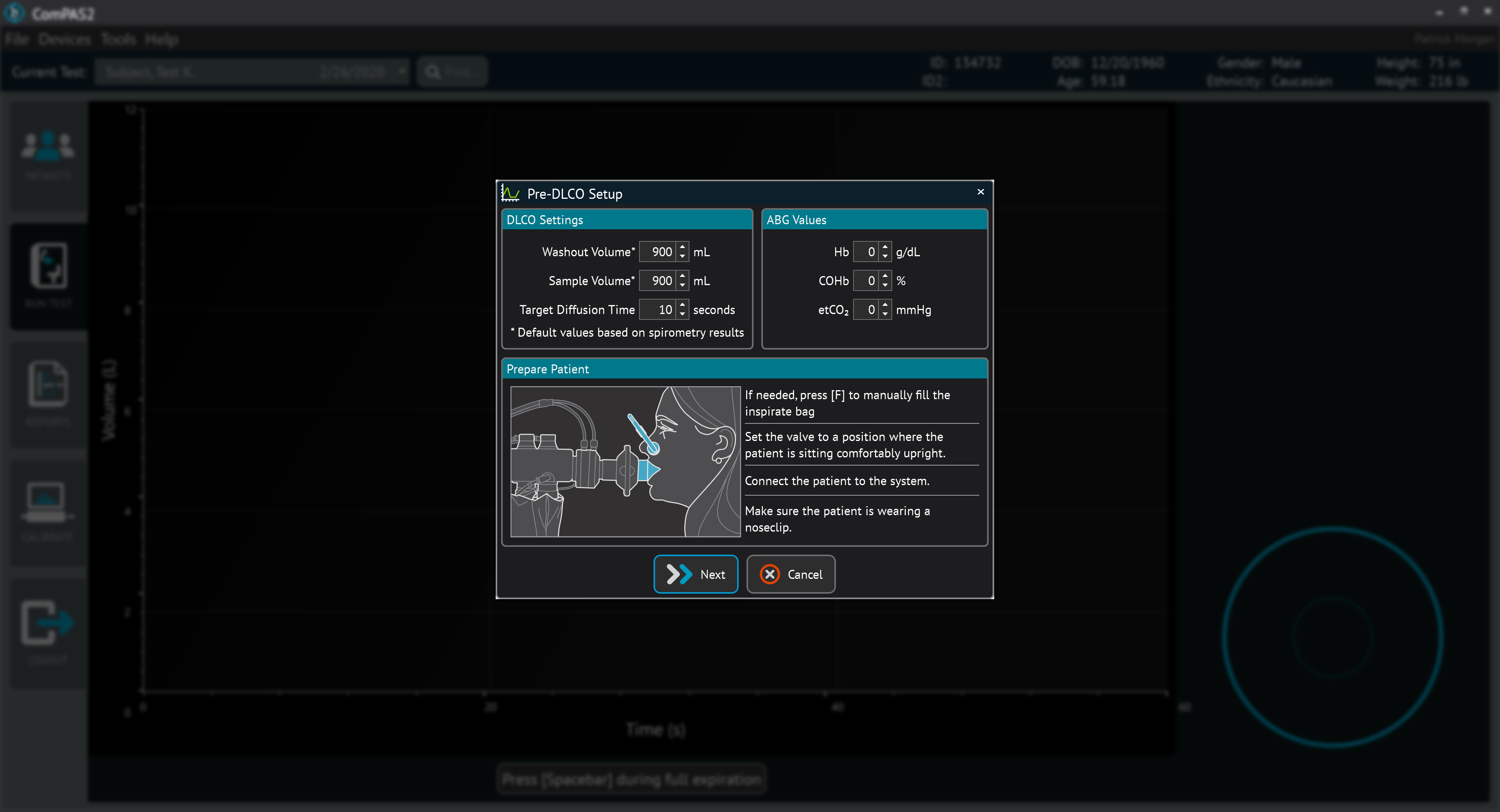This screenshot has width=1500, height=812.
Task: Close the Pre-DLCO Setup dialog
Action: (980, 191)
